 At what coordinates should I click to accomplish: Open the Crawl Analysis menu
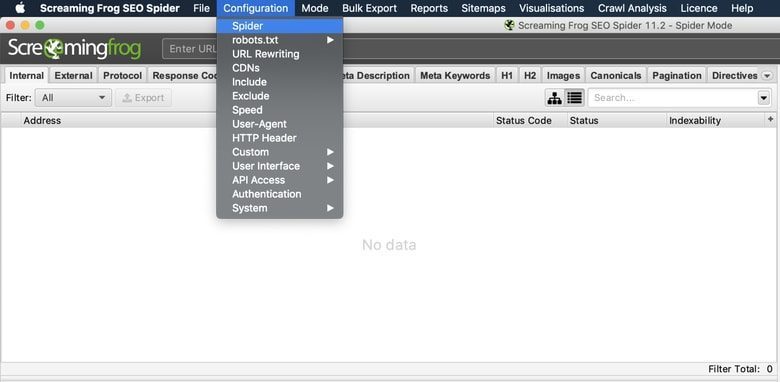(632, 8)
